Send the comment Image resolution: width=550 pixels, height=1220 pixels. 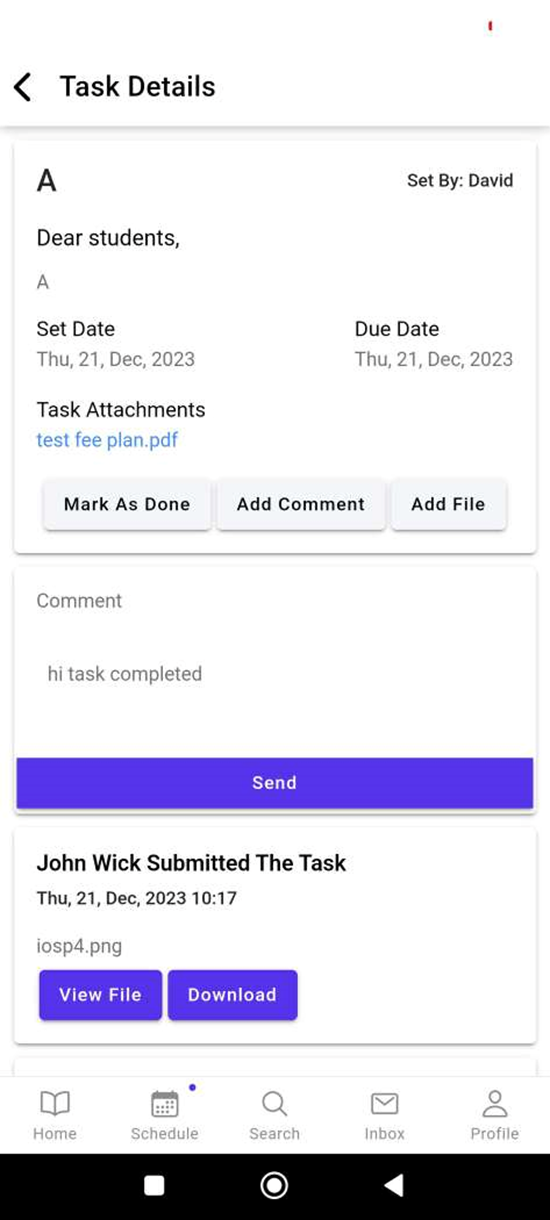(x=275, y=782)
